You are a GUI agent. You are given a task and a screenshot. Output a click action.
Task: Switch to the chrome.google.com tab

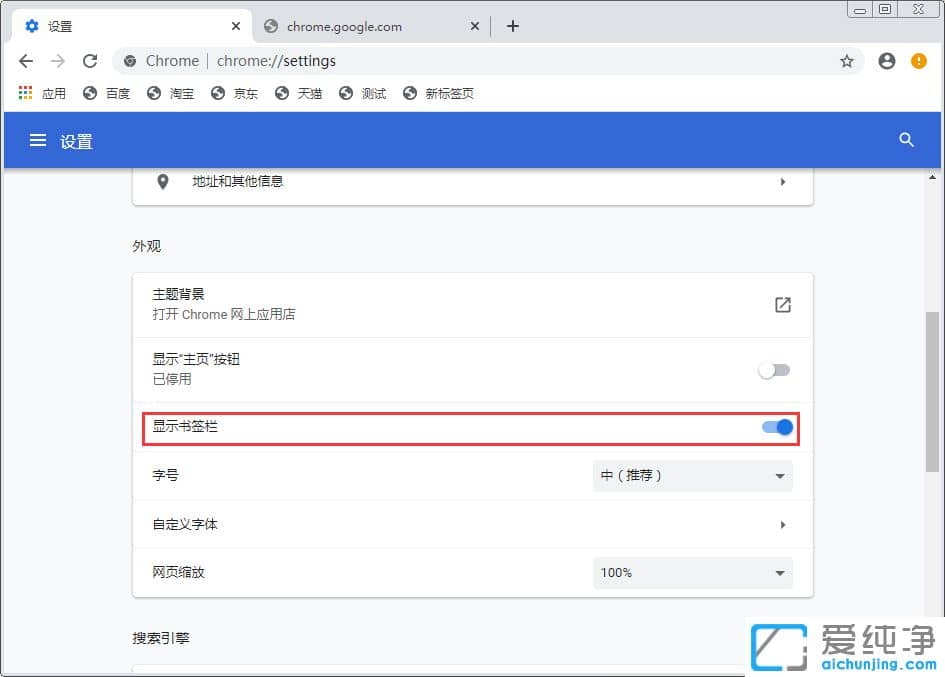click(x=345, y=26)
